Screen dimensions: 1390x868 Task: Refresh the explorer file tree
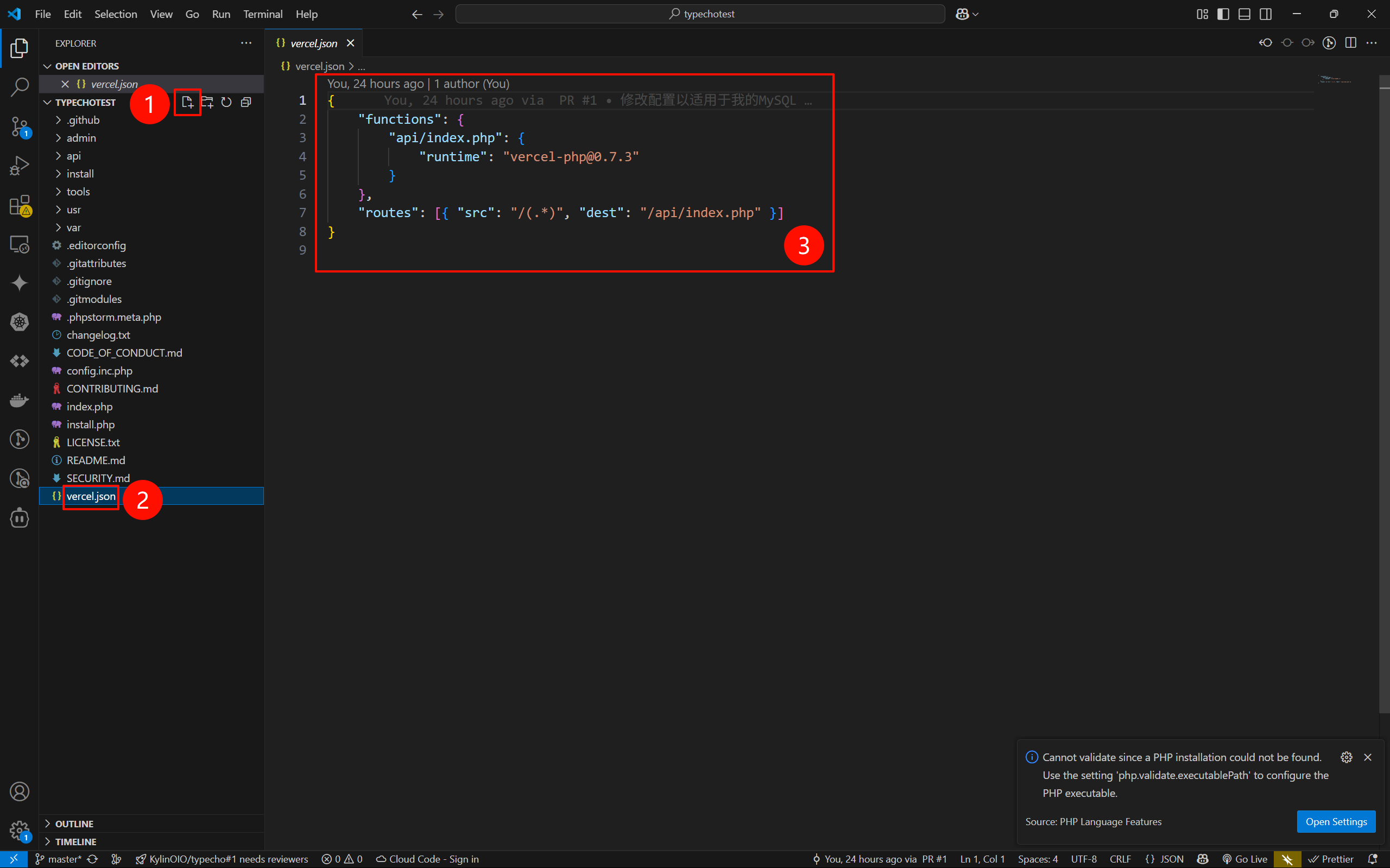pyautogui.click(x=226, y=102)
